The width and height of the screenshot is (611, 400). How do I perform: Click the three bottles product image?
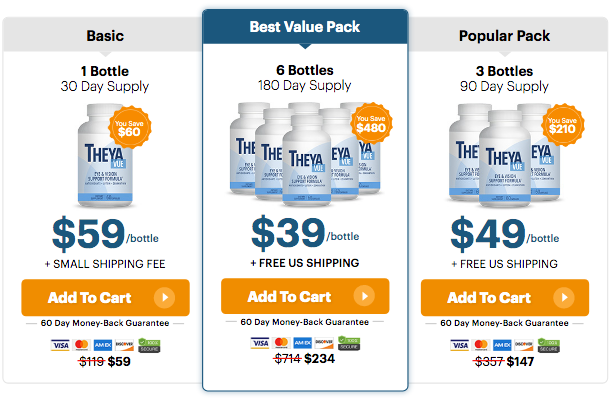coord(505,155)
